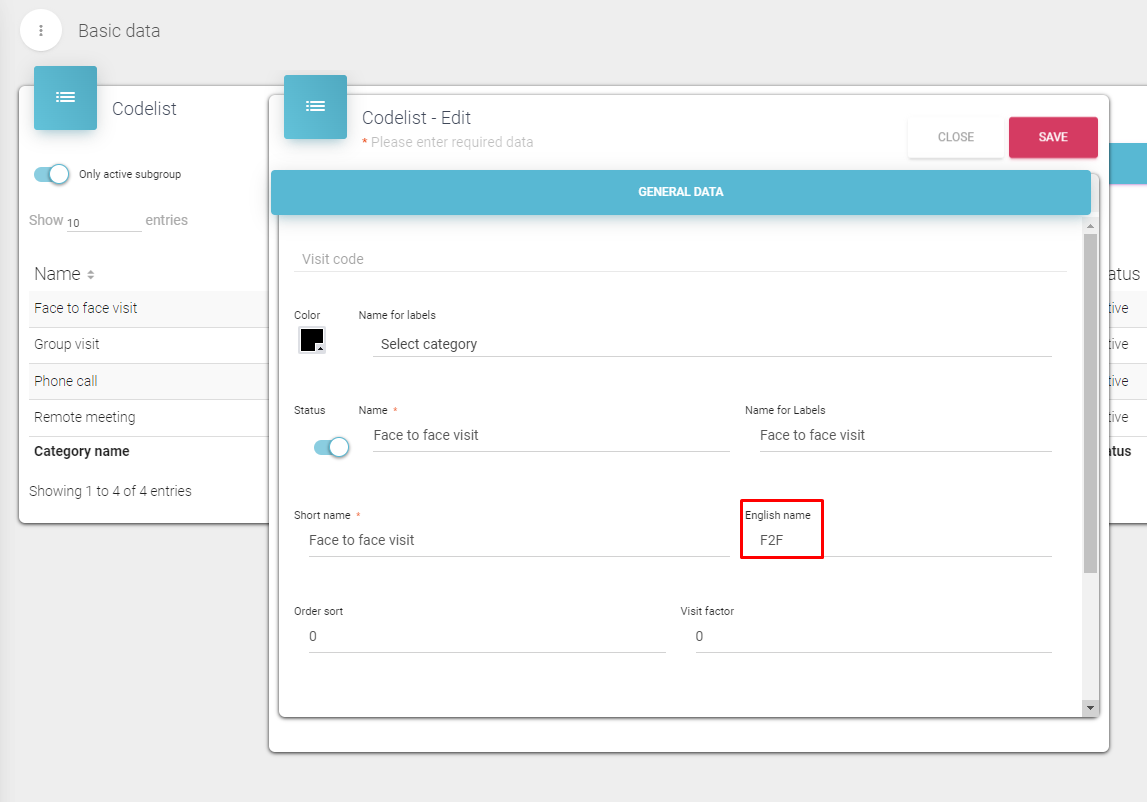Image resolution: width=1147 pixels, height=802 pixels.
Task: Click the Visit factor input field
Action: (x=872, y=637)
